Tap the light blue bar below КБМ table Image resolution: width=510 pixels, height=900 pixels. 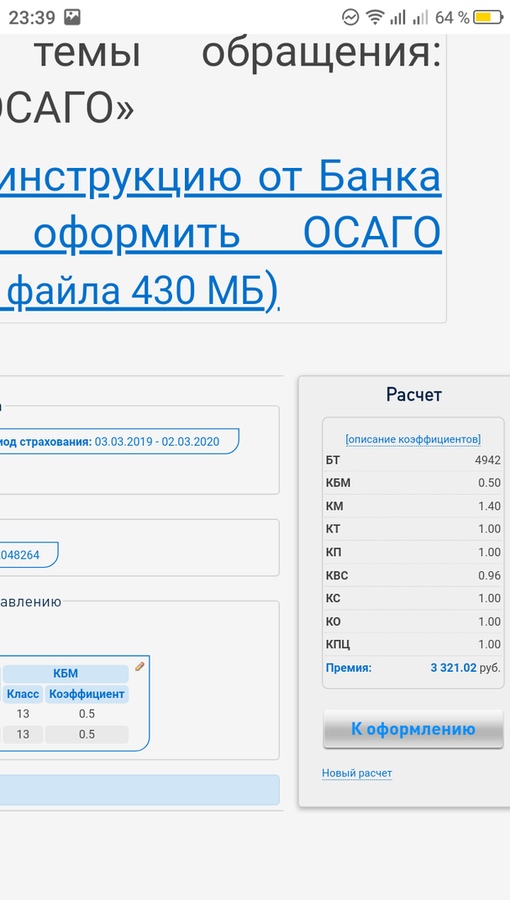click(139, 790)
